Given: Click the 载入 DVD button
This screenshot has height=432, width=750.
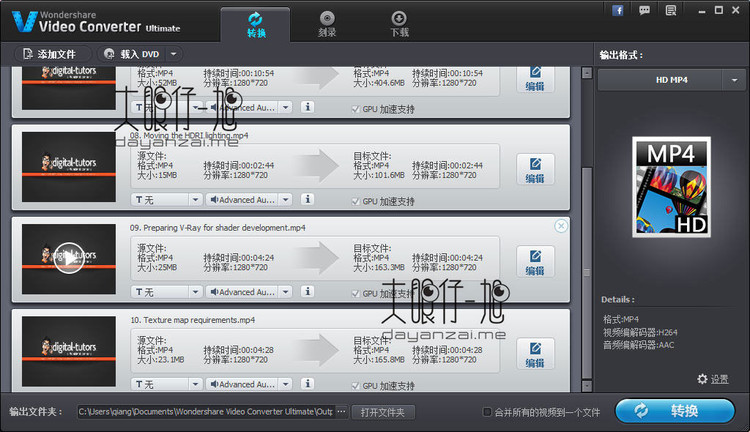Looking at the screenshot, I should (x=132, y=54).
